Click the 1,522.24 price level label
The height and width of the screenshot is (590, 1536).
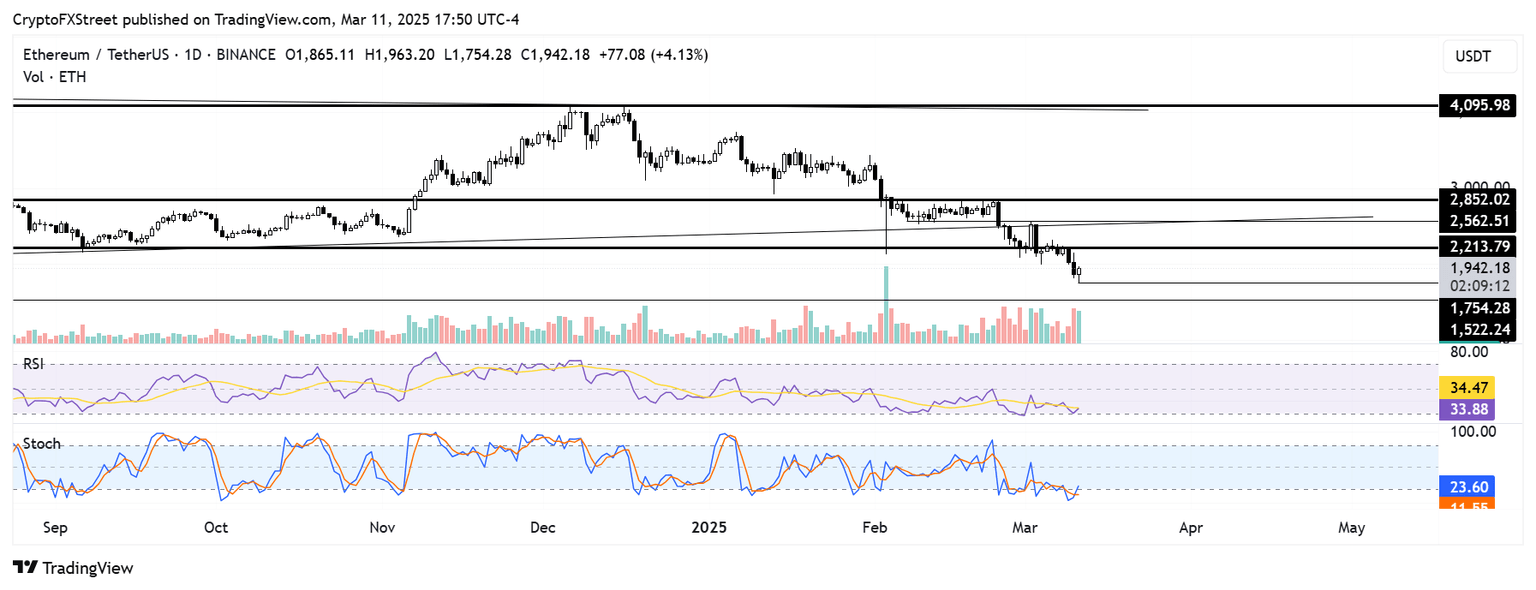[1478, 330]
